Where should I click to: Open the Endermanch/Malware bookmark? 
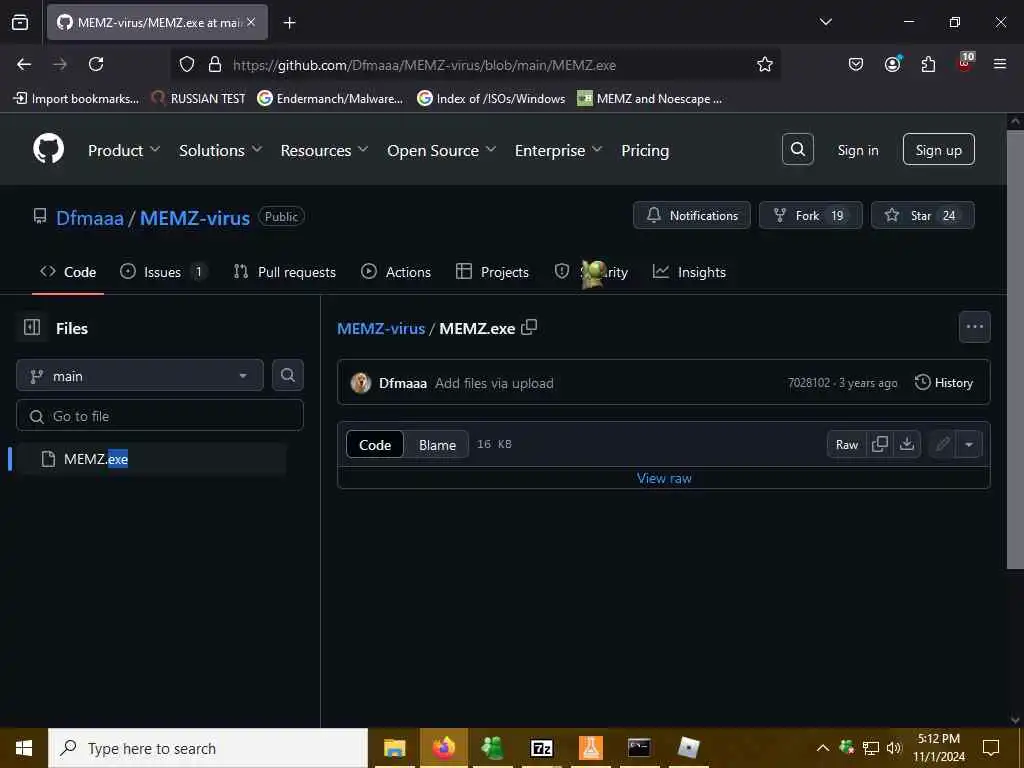tap(330, 99)
